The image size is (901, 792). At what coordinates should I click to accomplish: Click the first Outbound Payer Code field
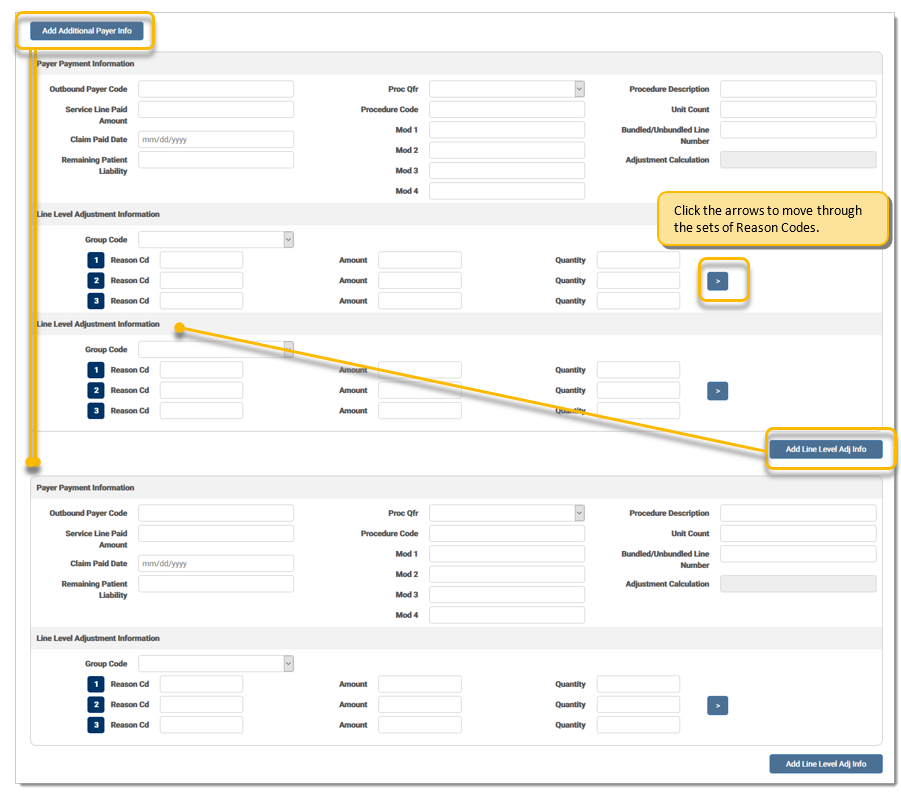click(x=215, y=89)
